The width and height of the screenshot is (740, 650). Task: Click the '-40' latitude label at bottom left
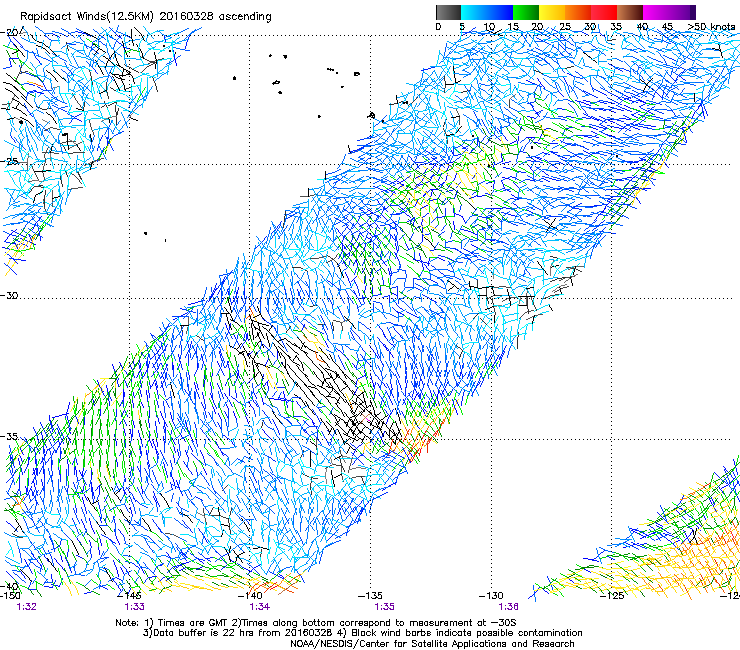click(x=10, y=586)
